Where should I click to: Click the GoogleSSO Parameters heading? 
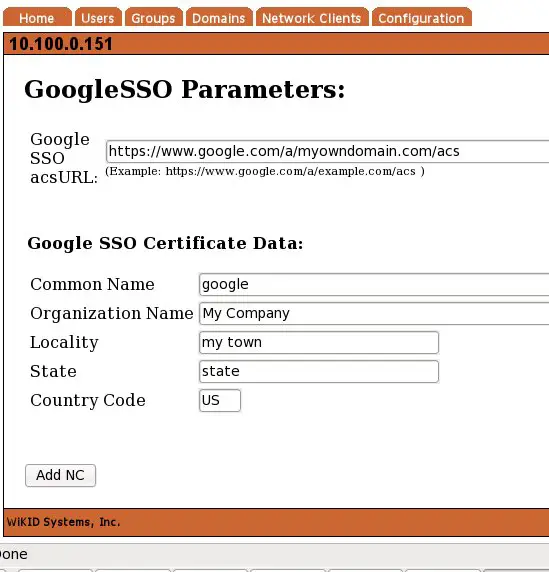point(185,90)
